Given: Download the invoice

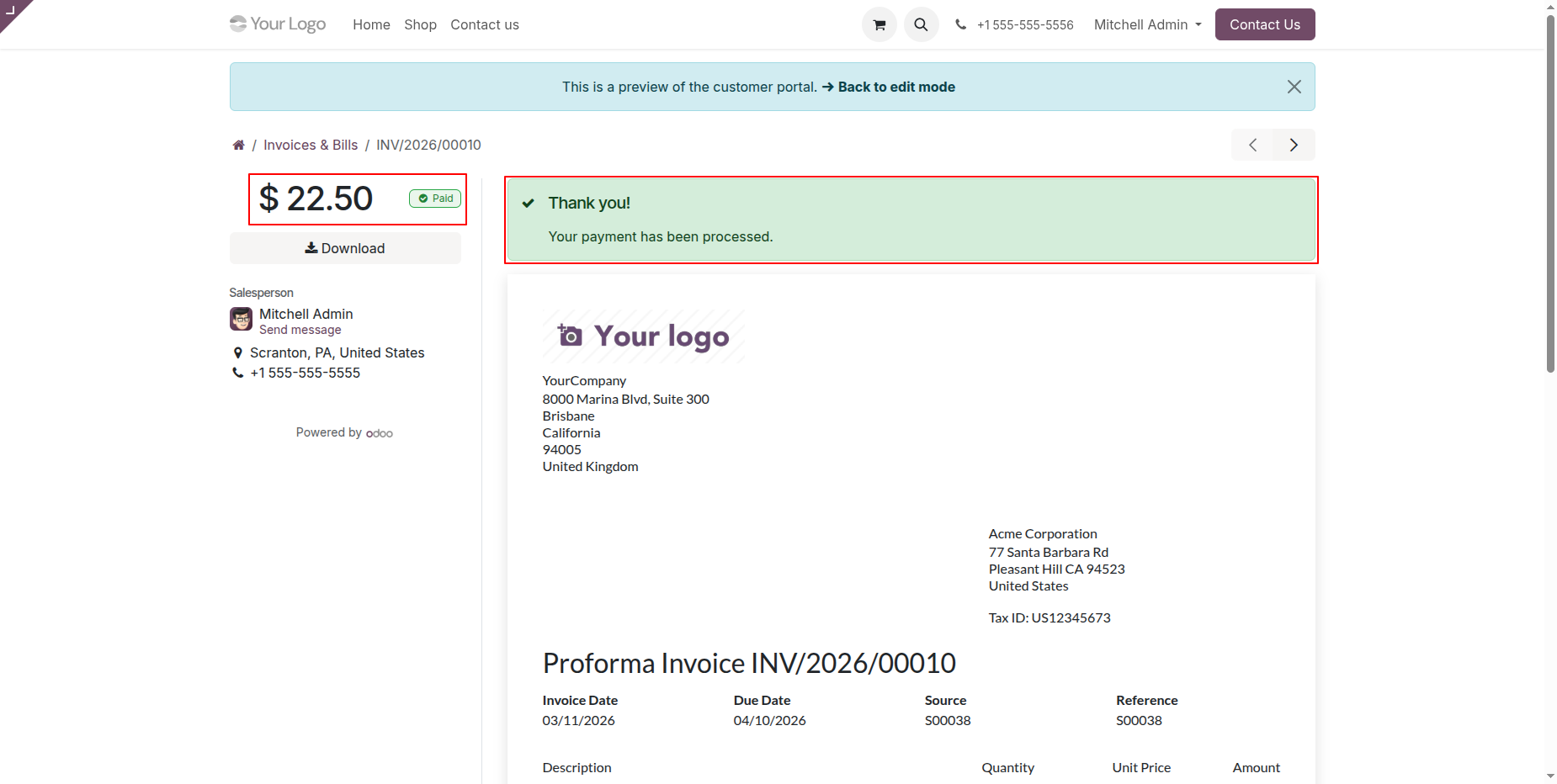Looking at the screenshot, I should coord(345,248).
